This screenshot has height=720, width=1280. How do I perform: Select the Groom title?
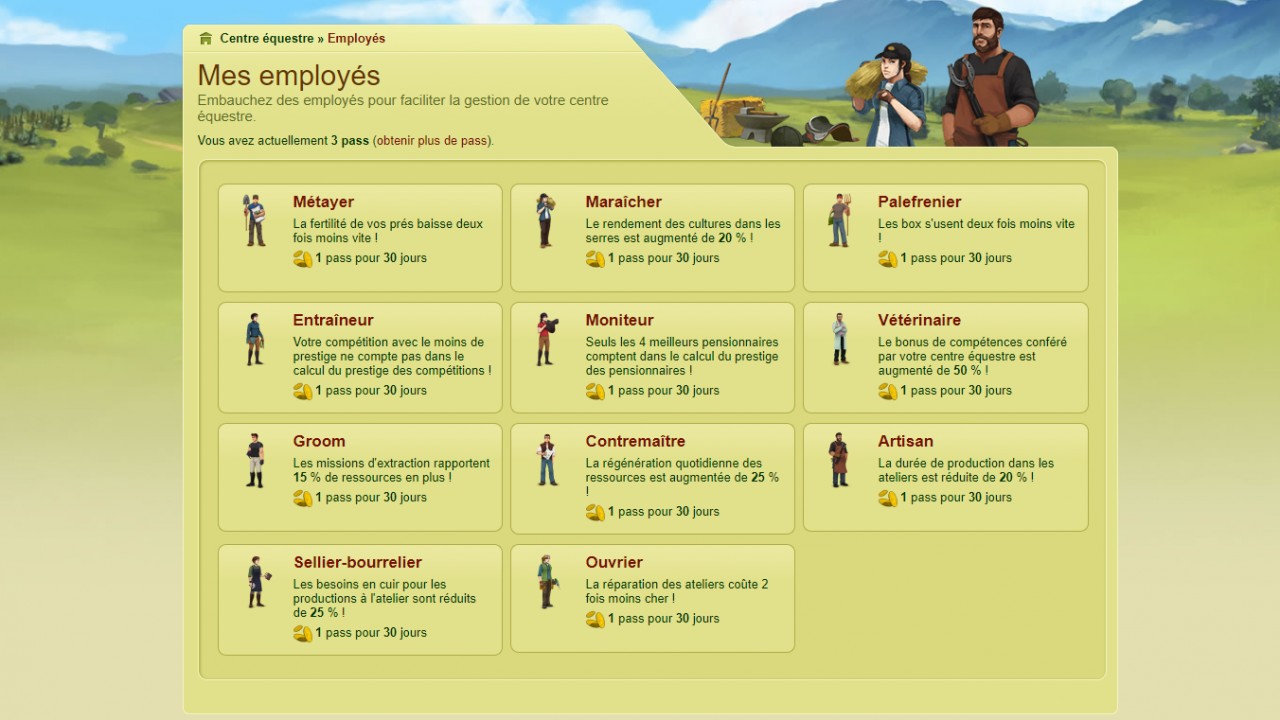(x=319, y=441)
